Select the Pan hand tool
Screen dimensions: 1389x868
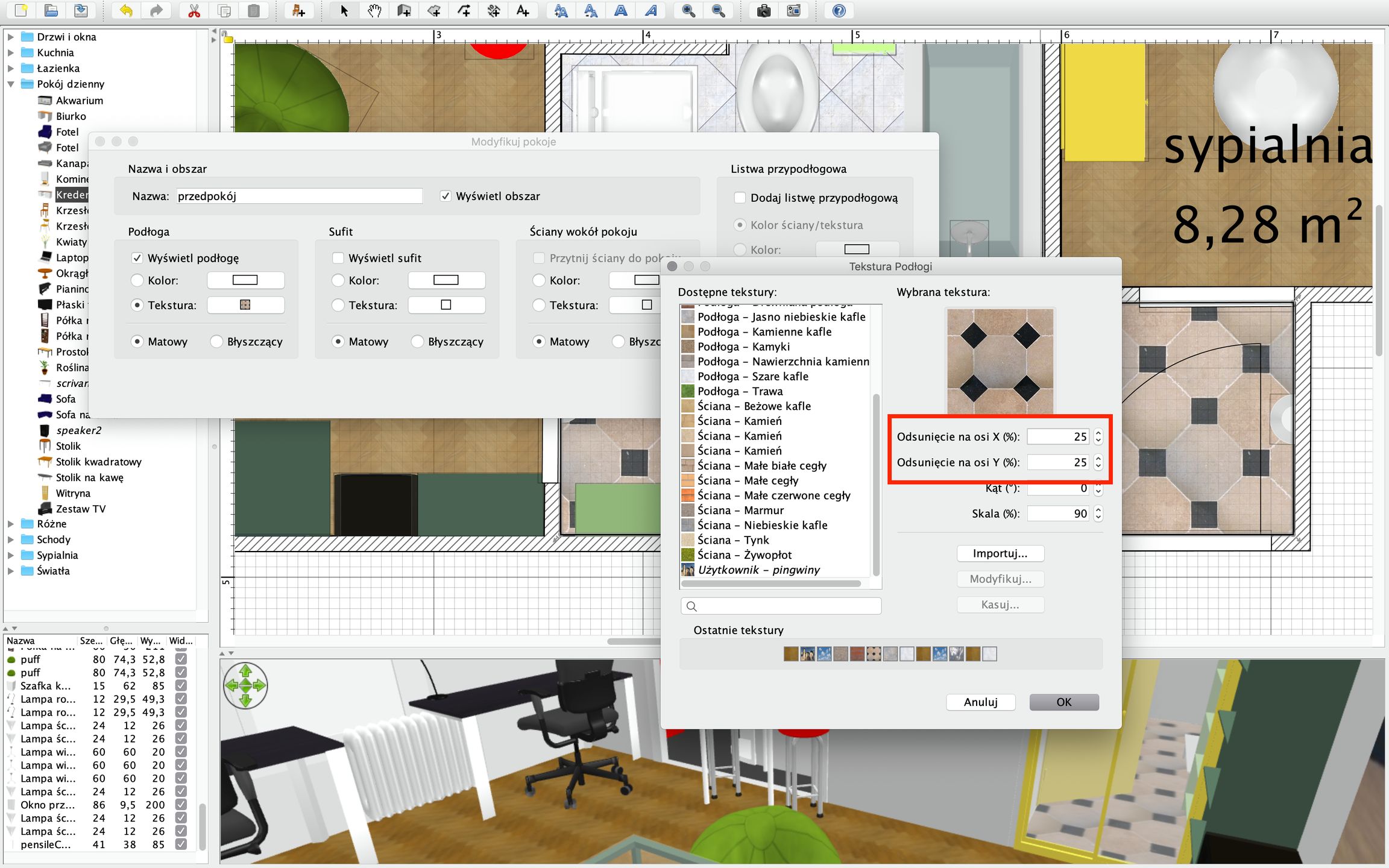(374, 11)
